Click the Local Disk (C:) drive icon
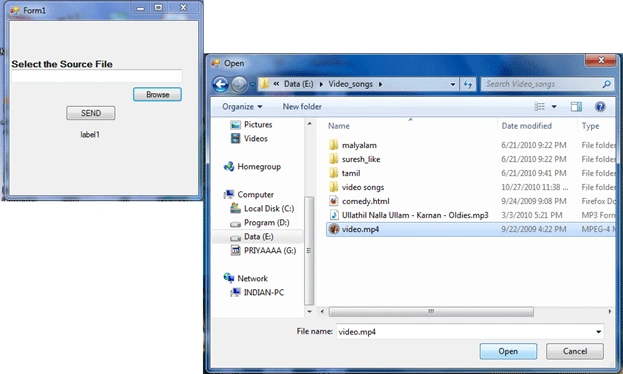The image size is (623, 374). (x=236, y=208)
